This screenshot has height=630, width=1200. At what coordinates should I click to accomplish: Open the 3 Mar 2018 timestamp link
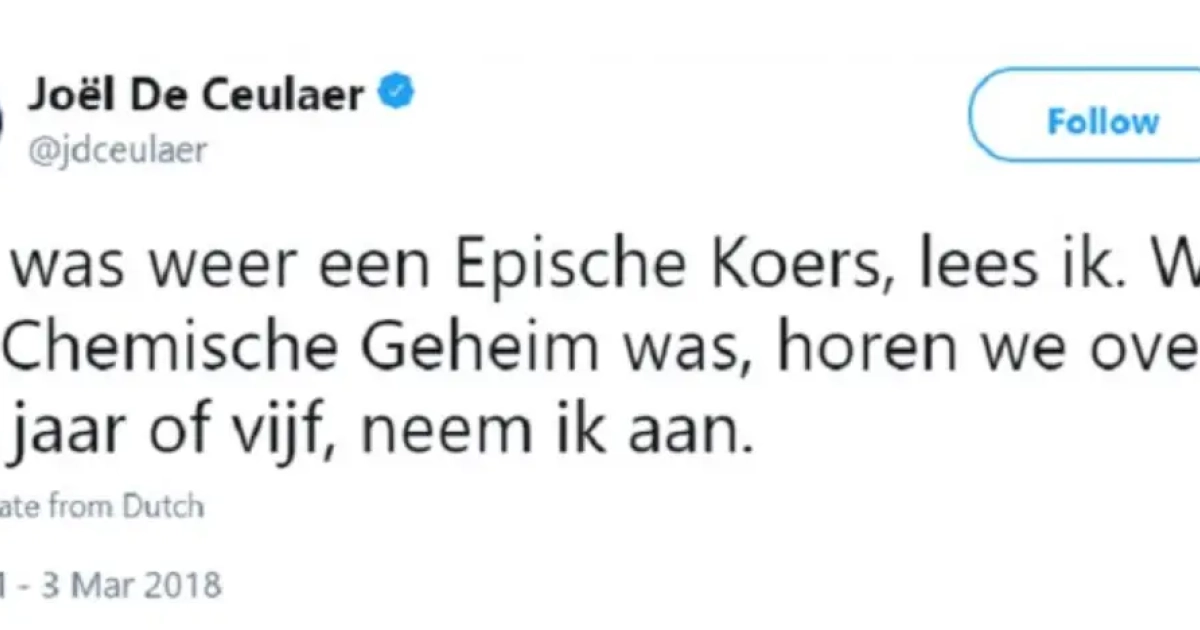tap(114, 583)
